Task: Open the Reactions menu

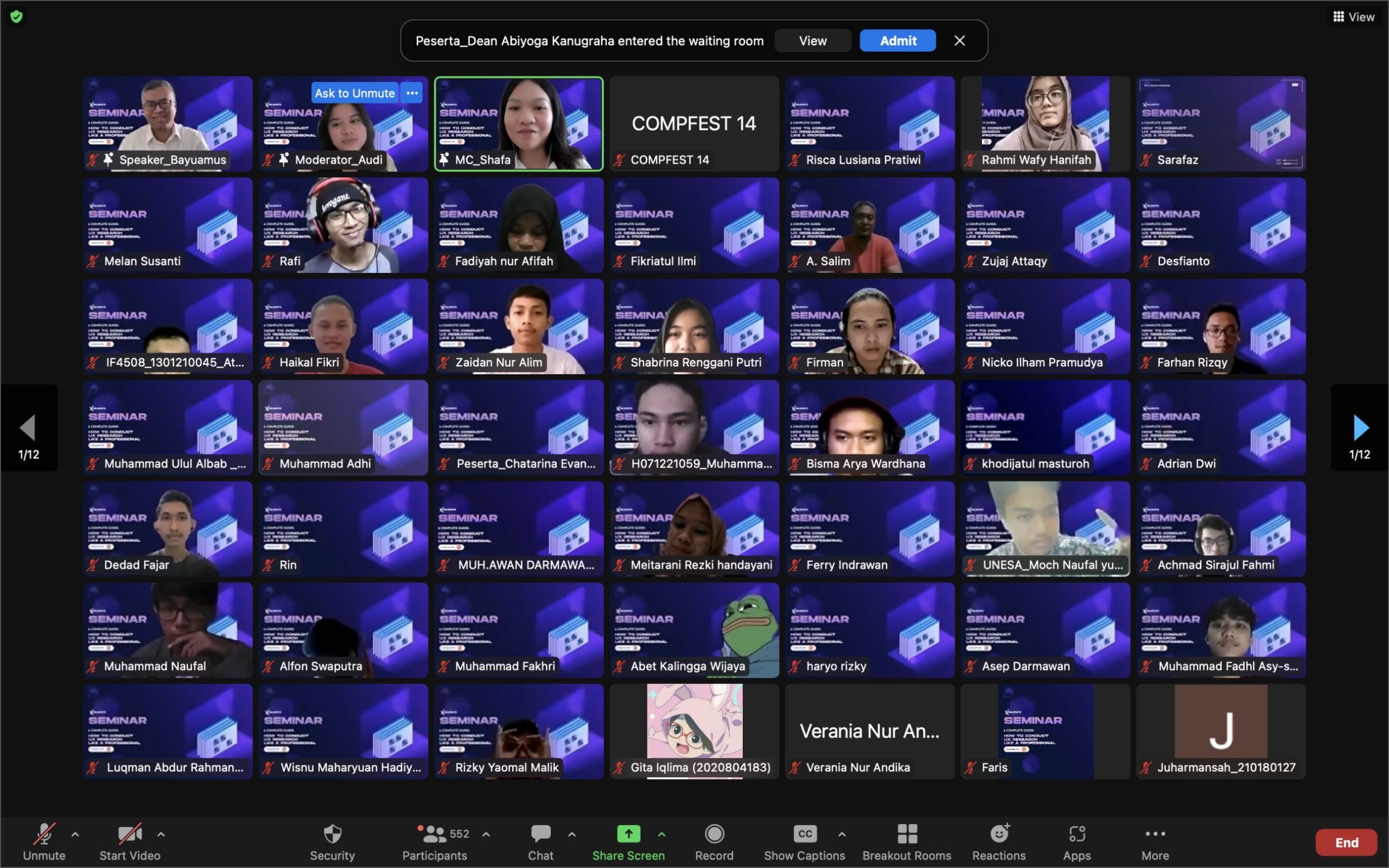Action: (x=998, y=841)
